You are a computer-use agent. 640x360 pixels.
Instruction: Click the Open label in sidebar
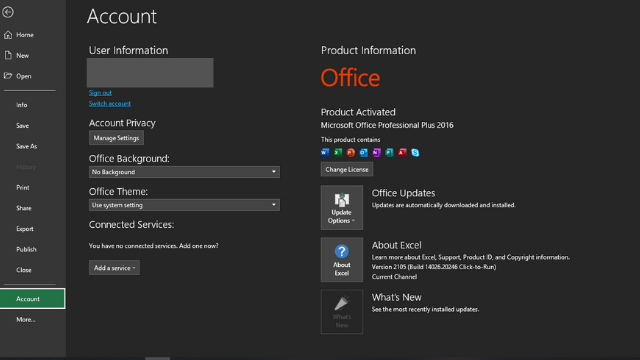(24, 76)
